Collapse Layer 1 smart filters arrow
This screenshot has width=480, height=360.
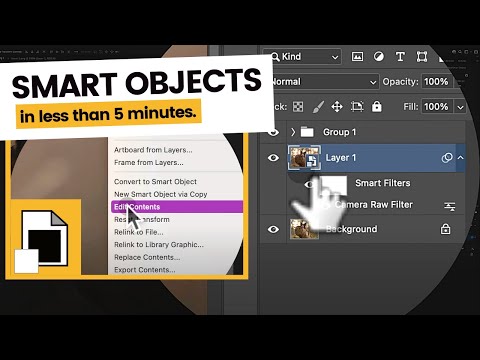[x=461, y=158]
